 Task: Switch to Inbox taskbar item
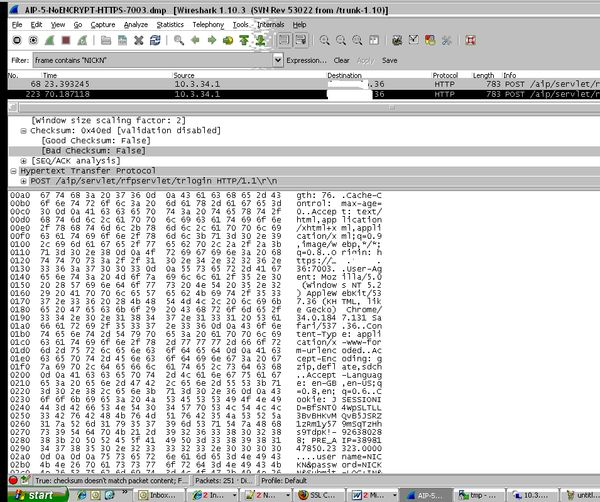pos(161,495)
